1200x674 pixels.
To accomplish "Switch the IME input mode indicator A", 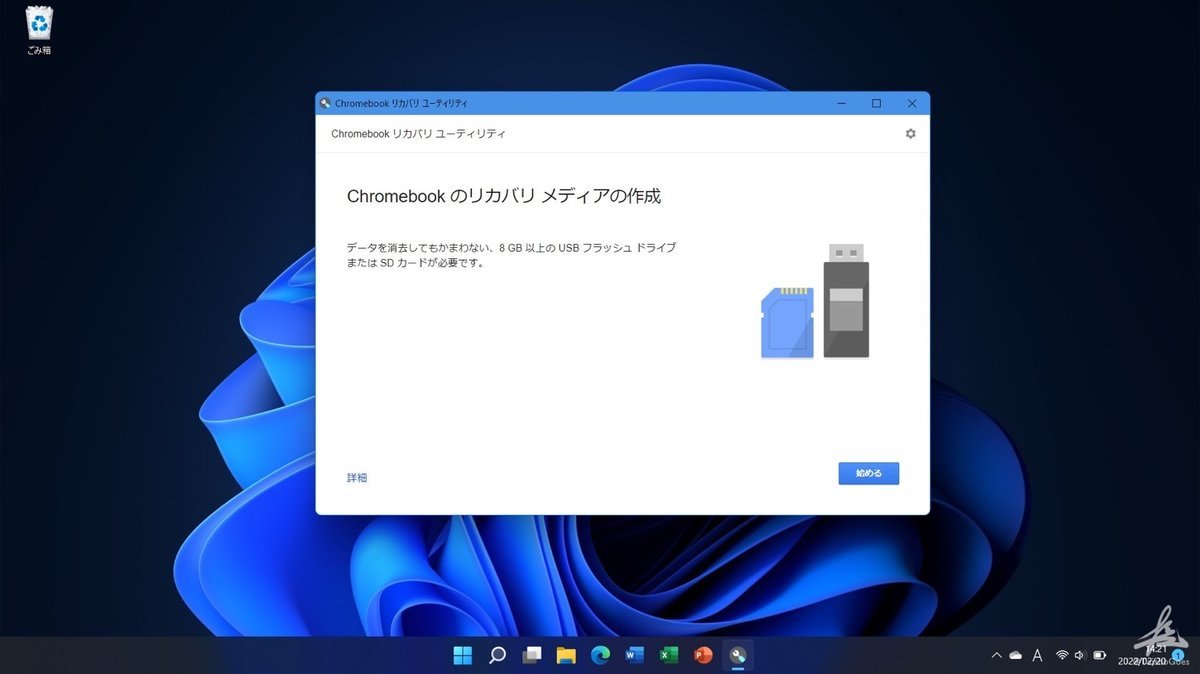I will (x=1037, y=656).
